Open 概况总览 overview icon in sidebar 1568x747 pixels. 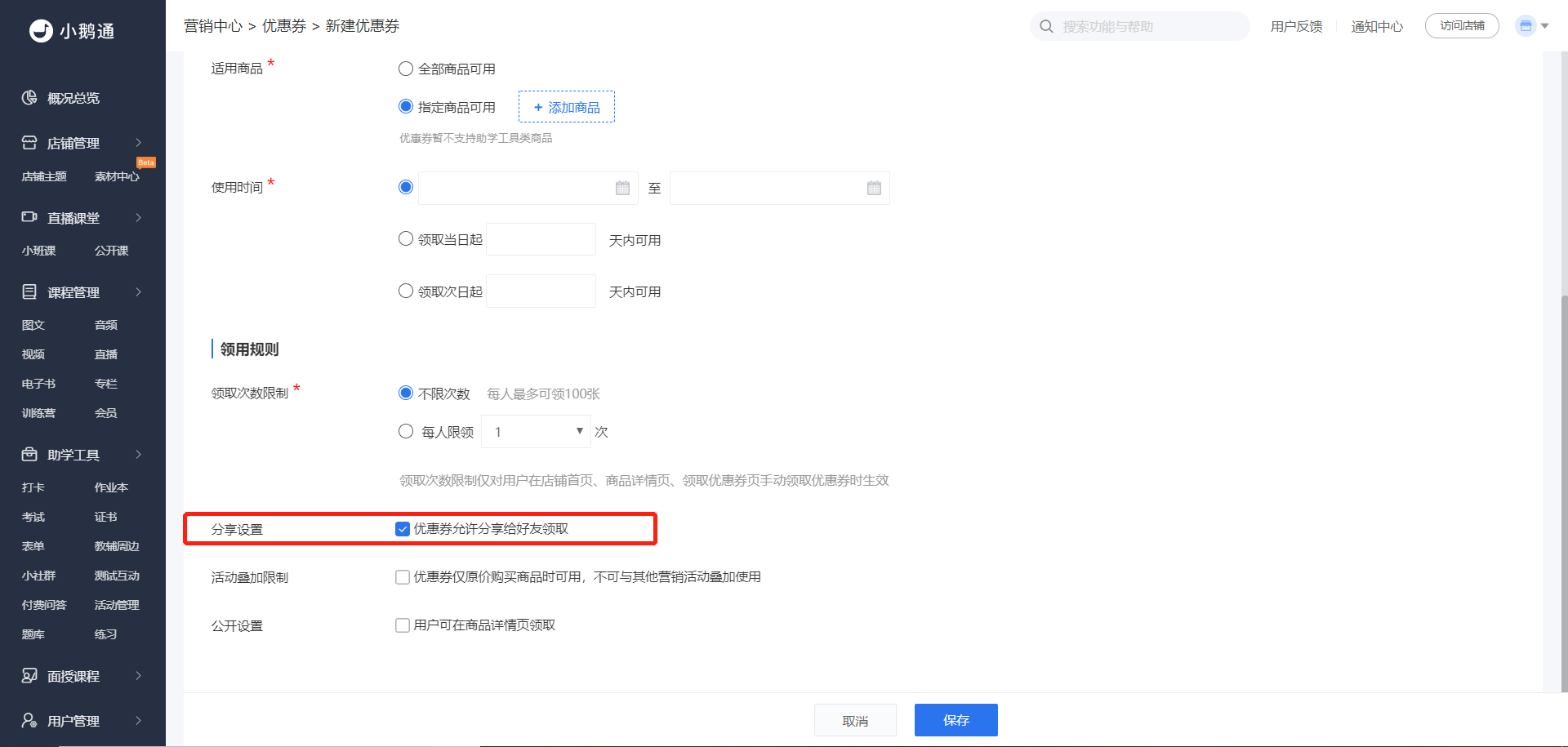29,98
